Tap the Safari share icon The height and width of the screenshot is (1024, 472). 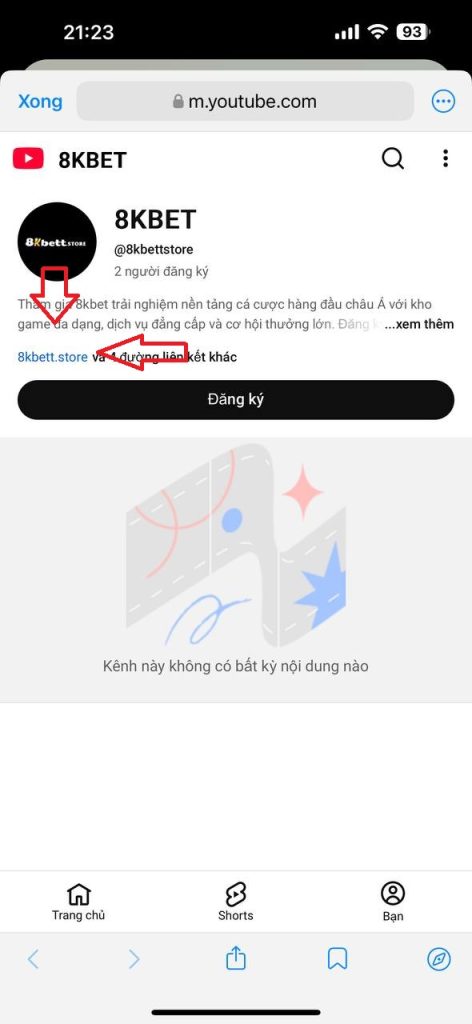tap(236, 958)
